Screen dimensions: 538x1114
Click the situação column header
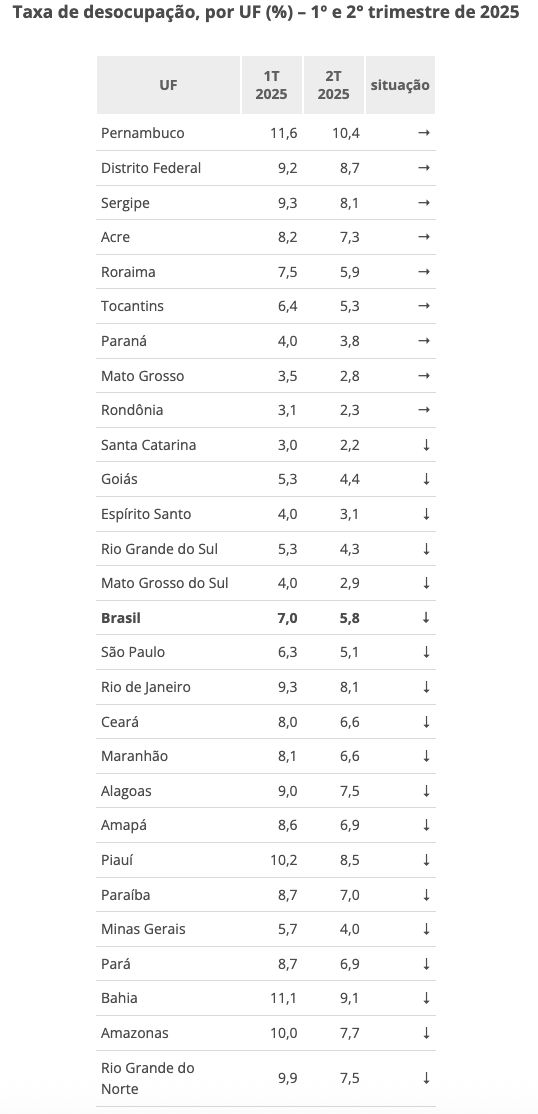[x=400, y=85]
